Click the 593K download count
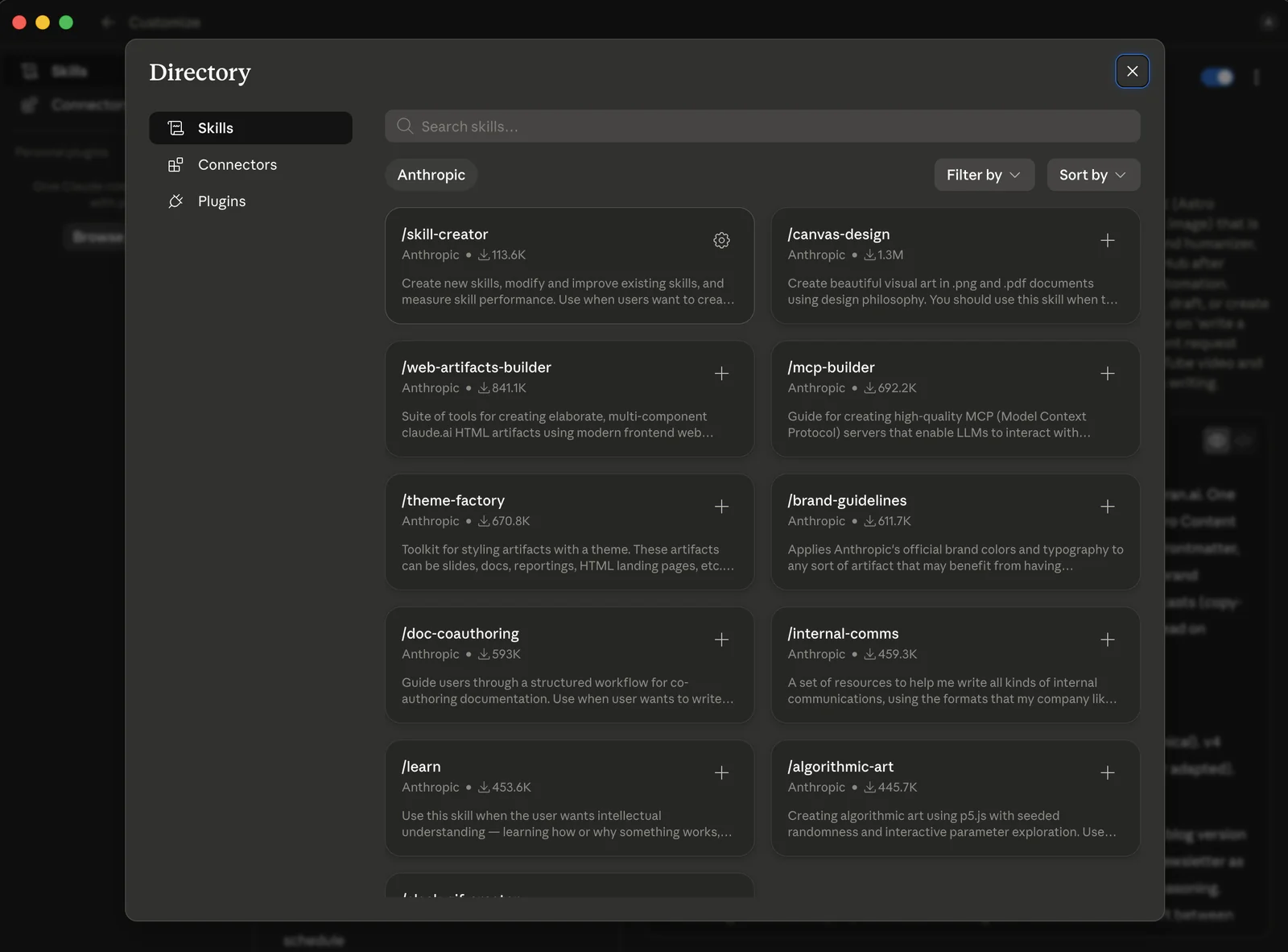The height and width of the screenshot is (952, 1288). tap(506, 654)
